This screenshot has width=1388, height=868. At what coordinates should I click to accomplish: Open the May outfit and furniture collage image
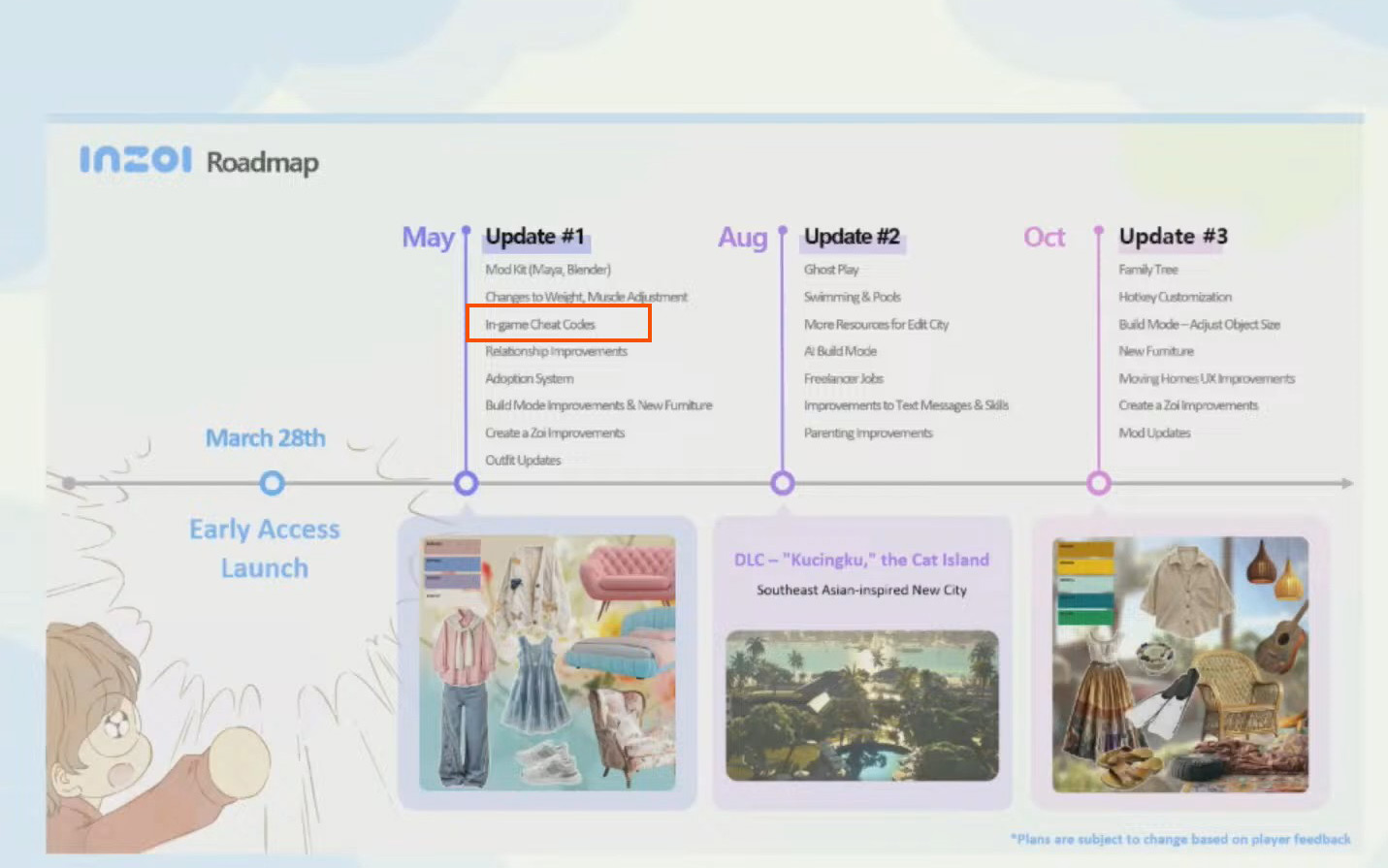click(547, 662)
